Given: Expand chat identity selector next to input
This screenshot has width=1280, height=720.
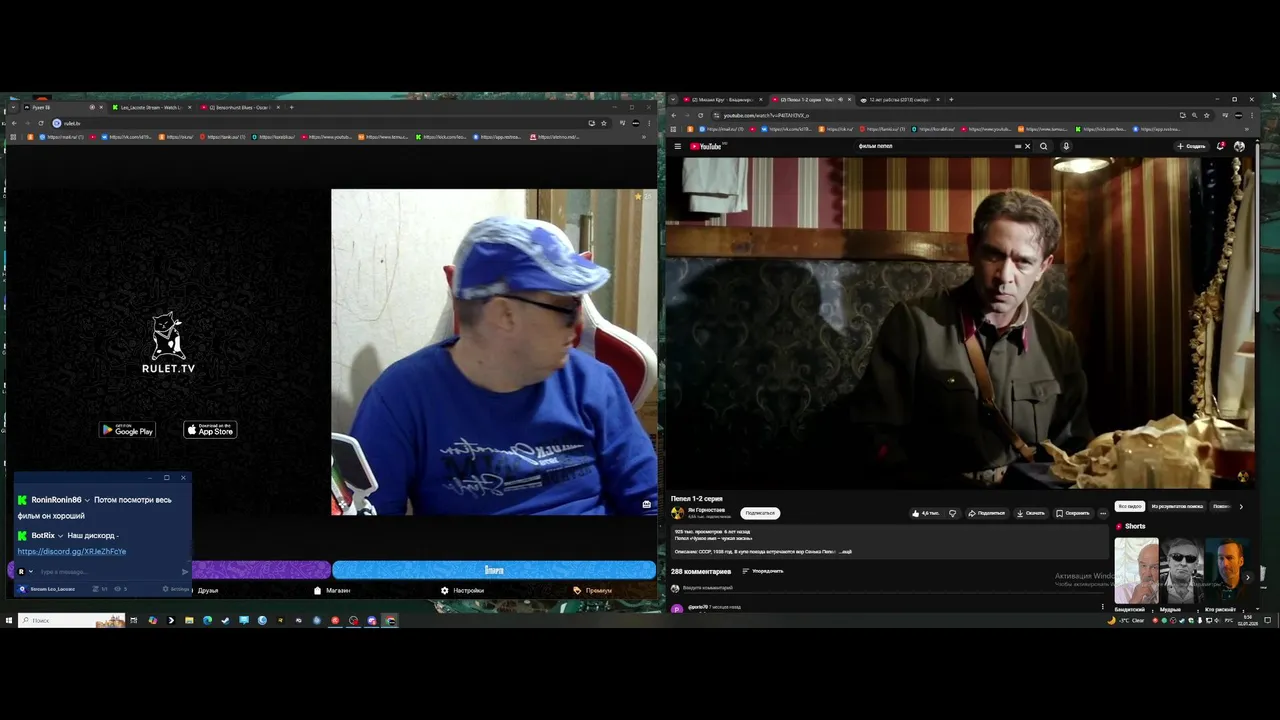Looking at the screenshot, I should pyautogui.click(x=30, y=572).
